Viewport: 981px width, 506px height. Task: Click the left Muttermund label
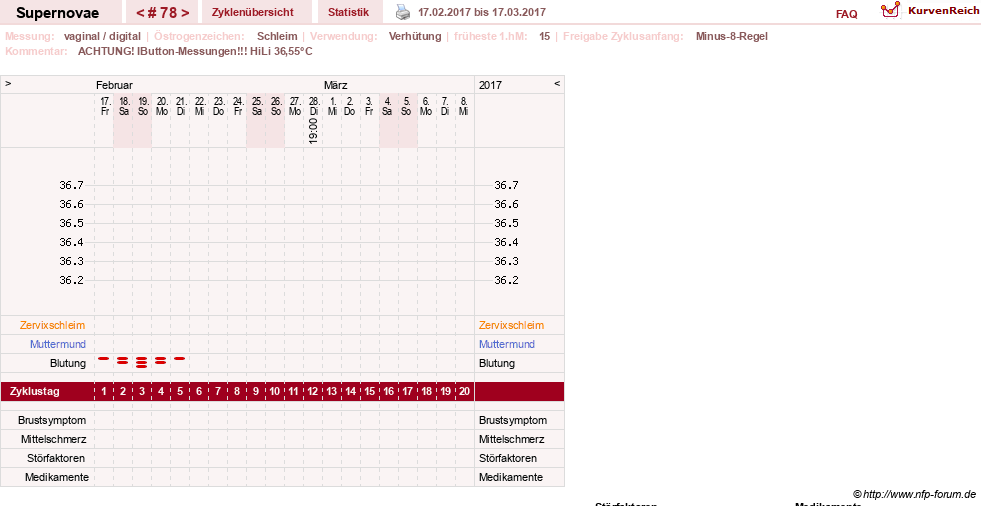coord(58,344)
